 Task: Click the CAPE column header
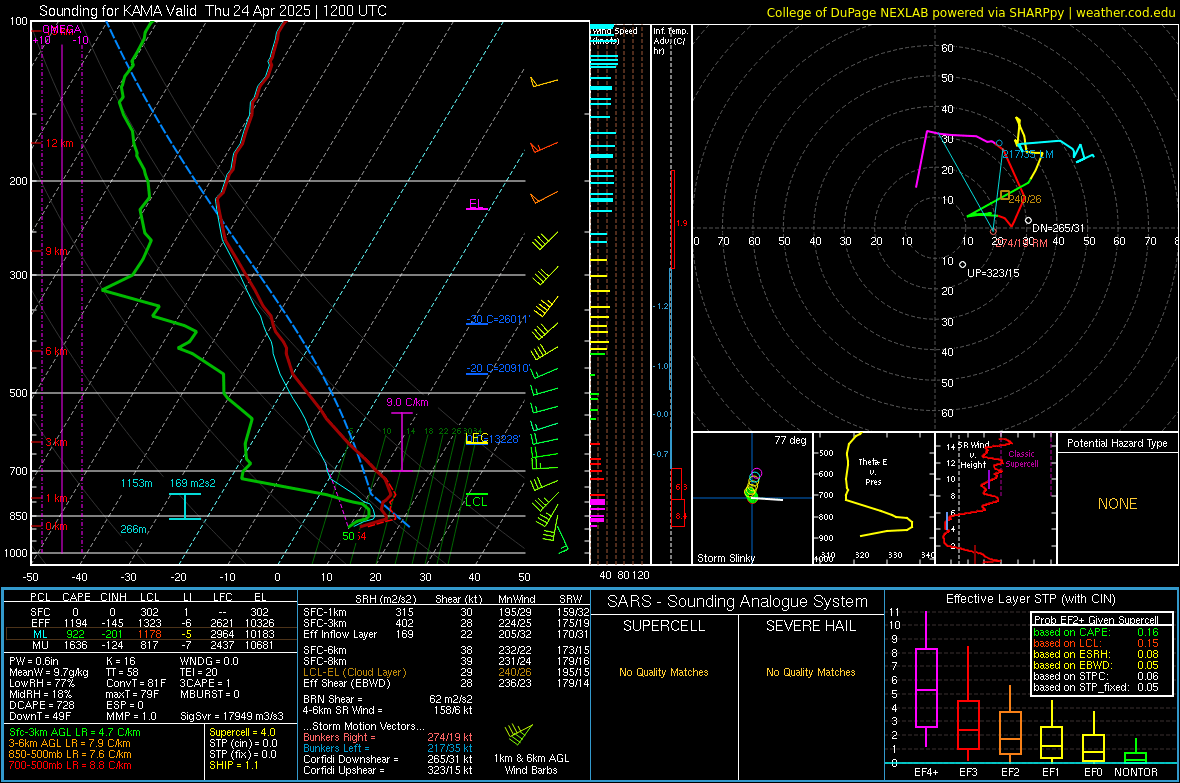pos(76,597)
